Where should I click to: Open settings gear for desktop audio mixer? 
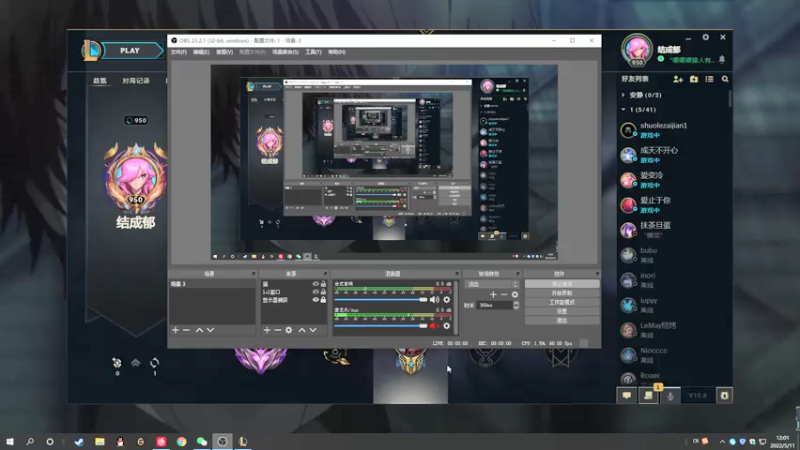click(446, 299)
